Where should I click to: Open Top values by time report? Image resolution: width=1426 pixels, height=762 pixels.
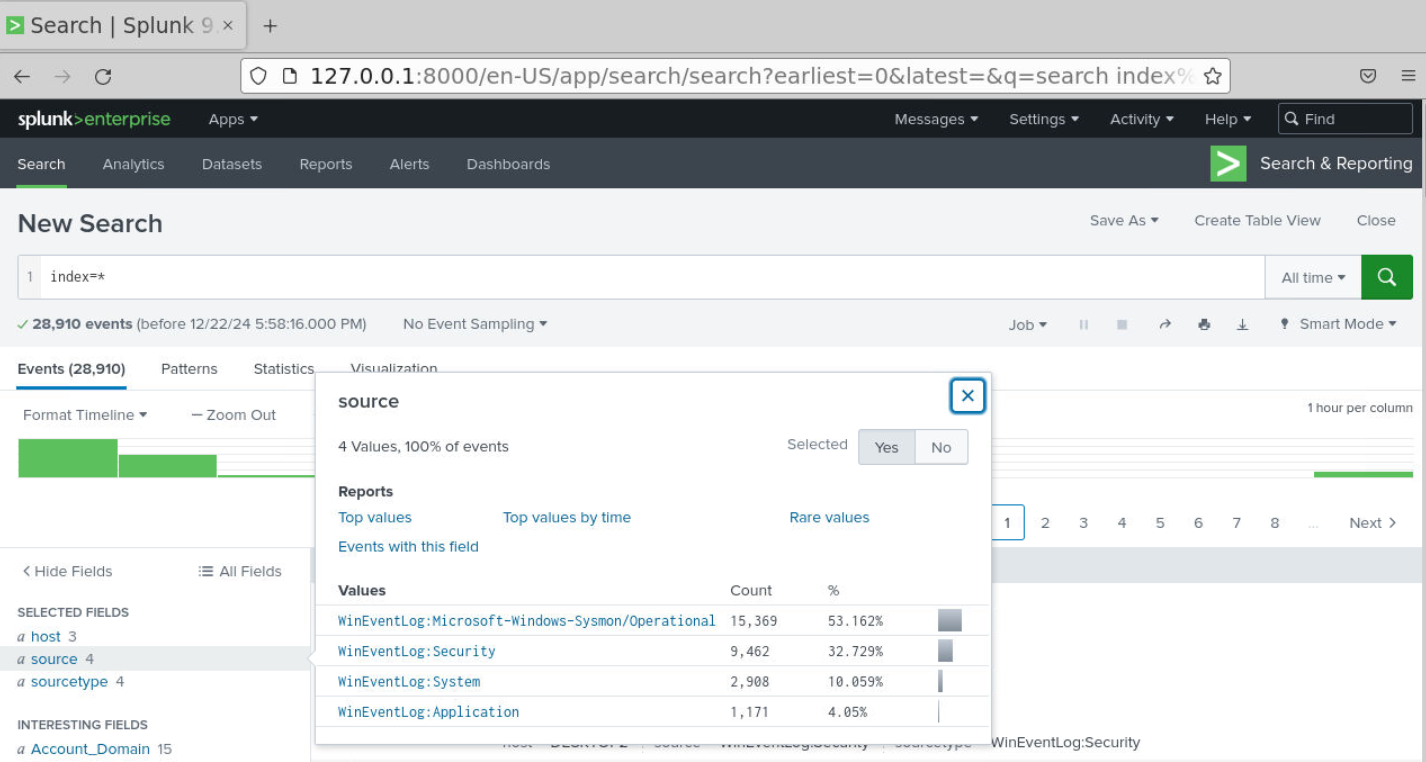coord(567,517)
